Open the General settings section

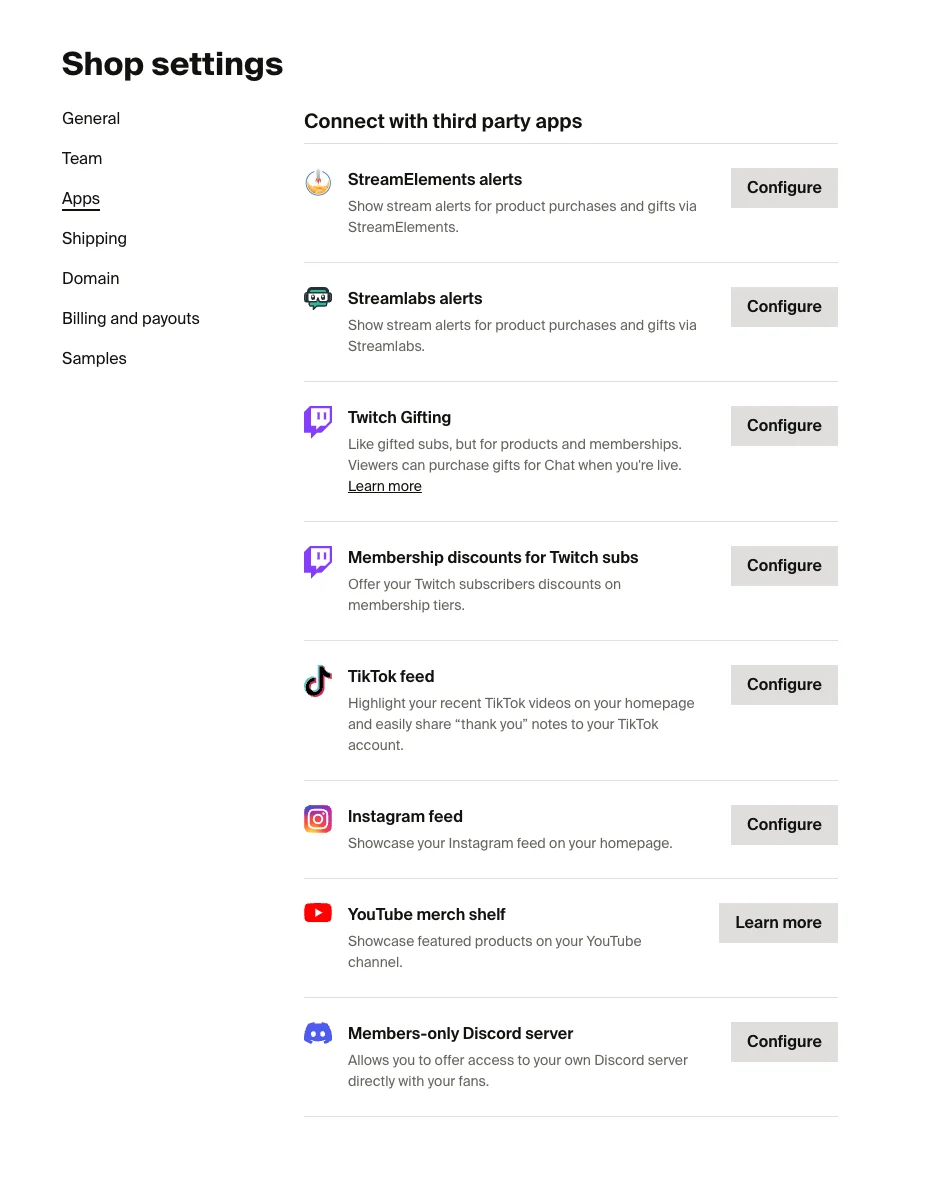91,118
